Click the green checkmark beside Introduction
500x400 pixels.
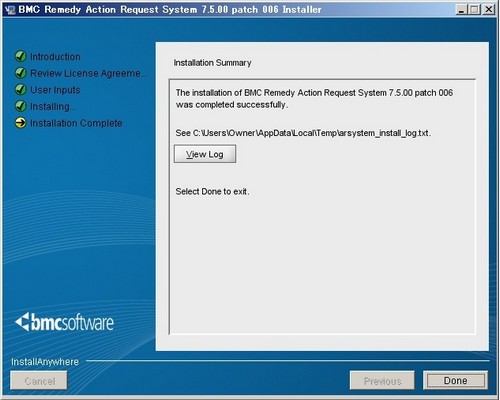pyautogui.click(x=20, y=56)
